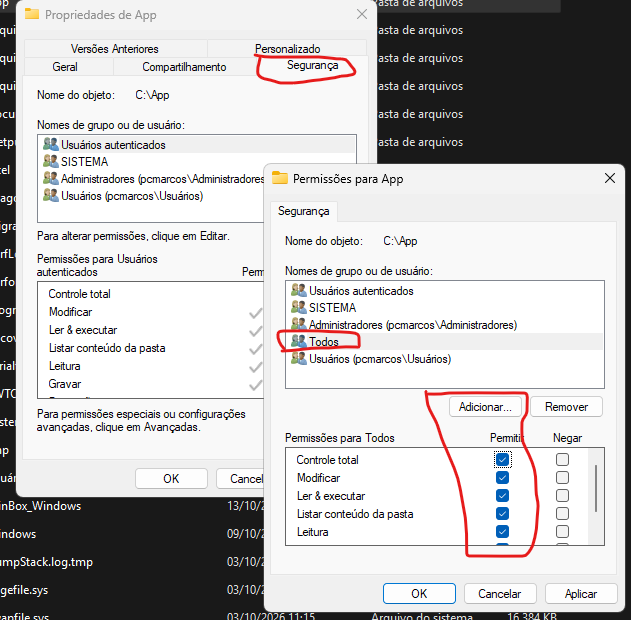The image size is (631, 620).
Task: Toggle Permitir for Listar conteúdo da pasta
Action: coord(503,514)
